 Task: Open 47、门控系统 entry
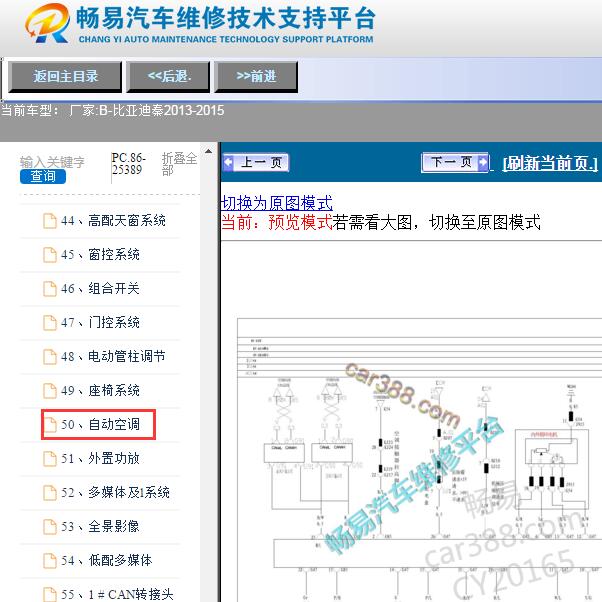click(x=100, y=322)
